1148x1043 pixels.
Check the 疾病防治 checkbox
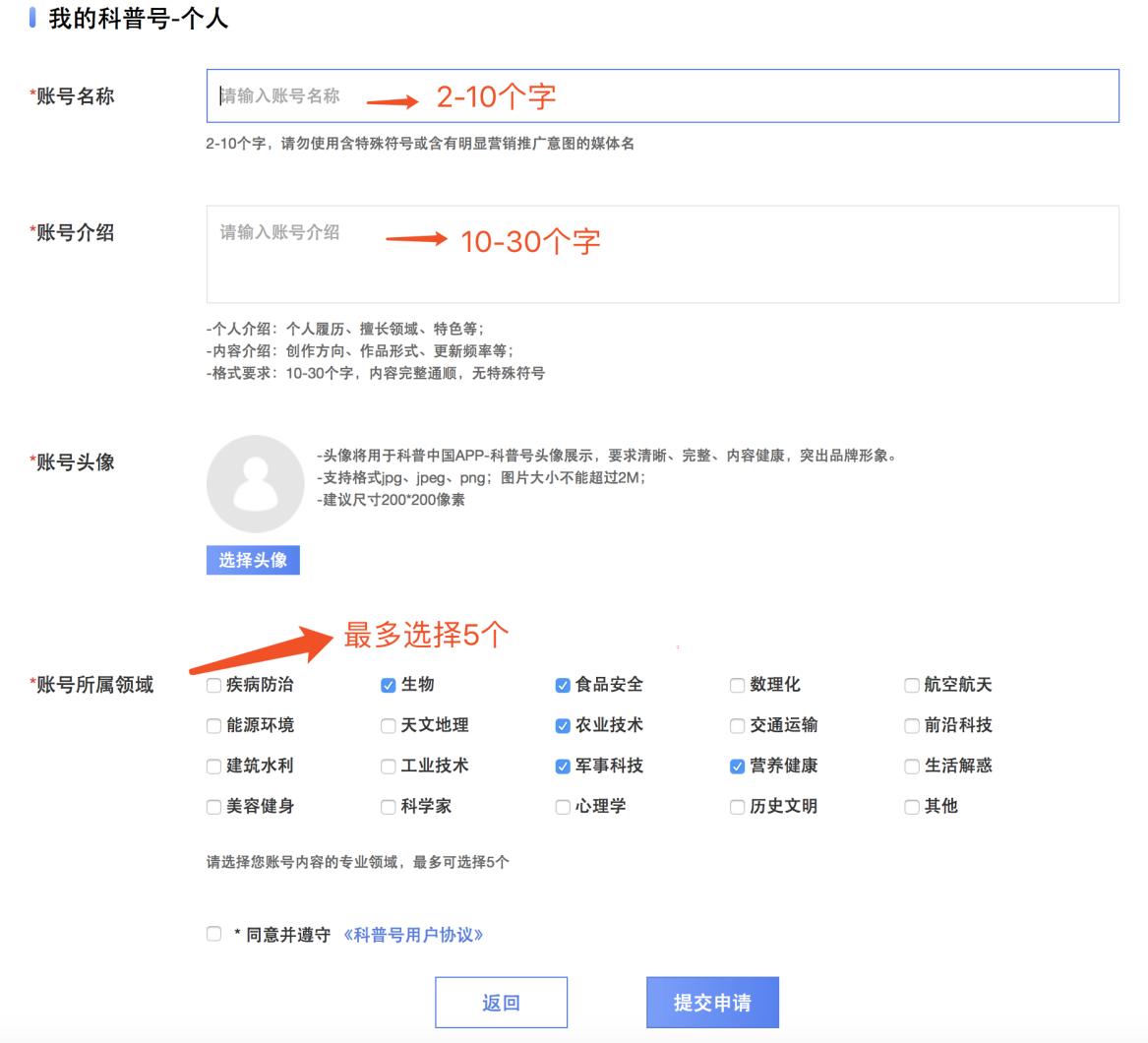point(213,686)
